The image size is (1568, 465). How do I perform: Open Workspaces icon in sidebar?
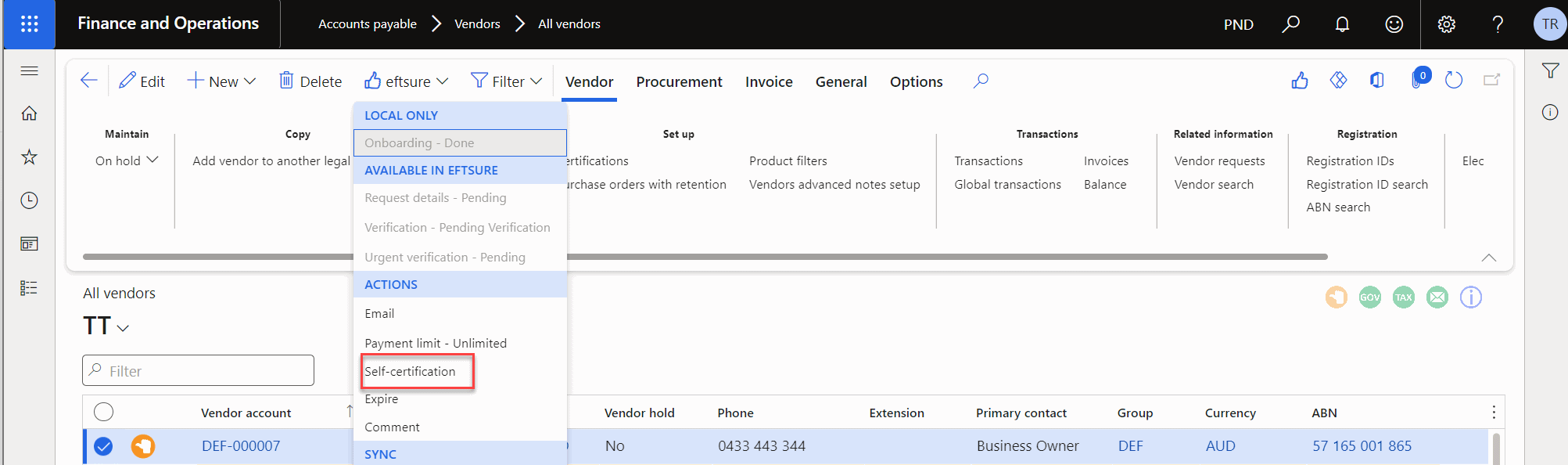pyautogui.click(x=29, y=244)
